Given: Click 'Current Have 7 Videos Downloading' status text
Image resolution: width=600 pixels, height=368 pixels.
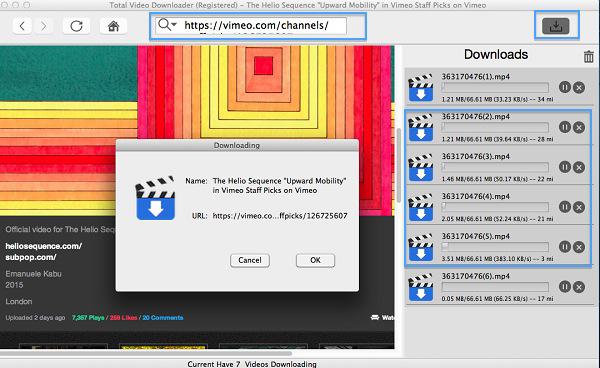Looking at the screenshot, I should coord(252,364).
